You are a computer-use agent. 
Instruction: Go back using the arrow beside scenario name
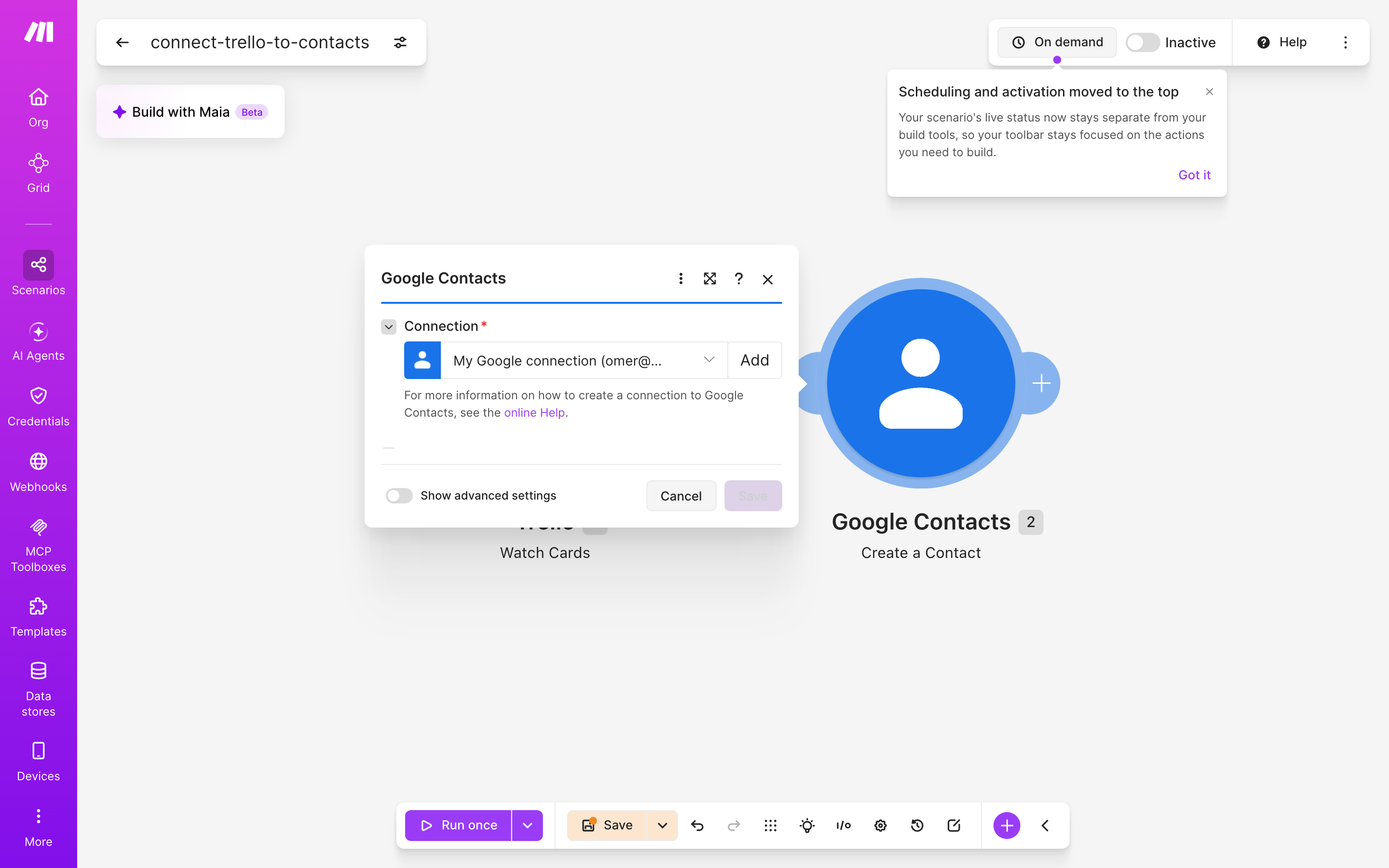click(x=122, y=42)
